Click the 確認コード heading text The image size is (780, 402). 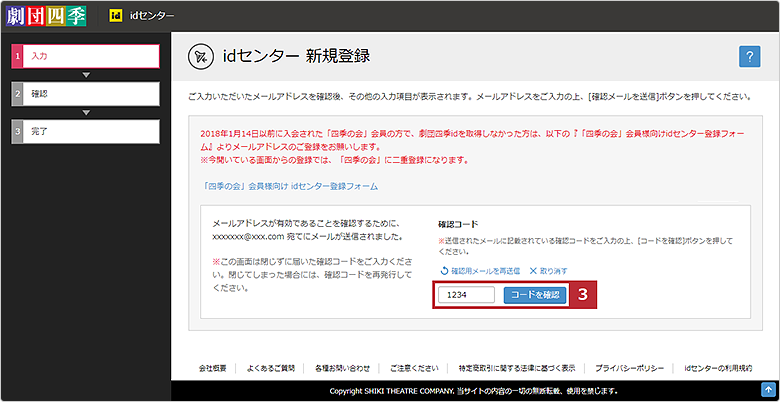click(458, 225)
